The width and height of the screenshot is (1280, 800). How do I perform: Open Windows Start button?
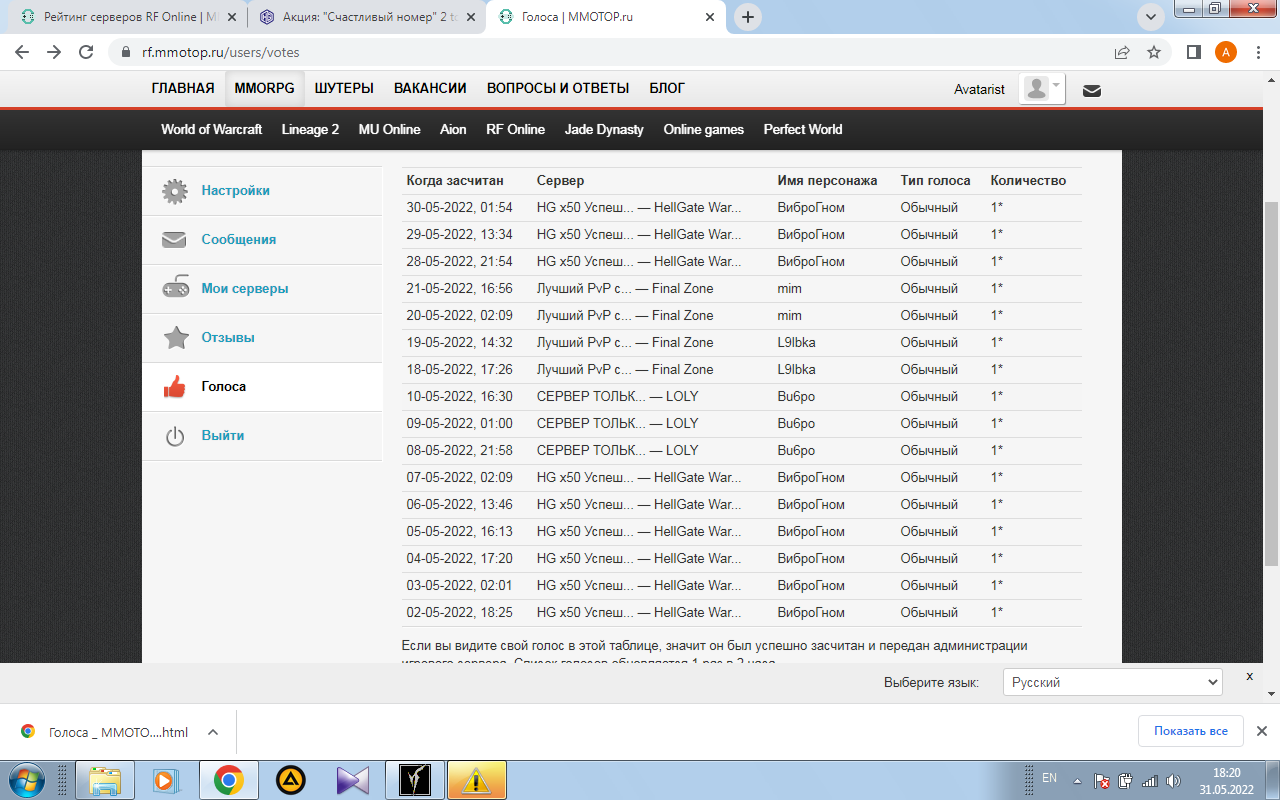tap(27, 780)
